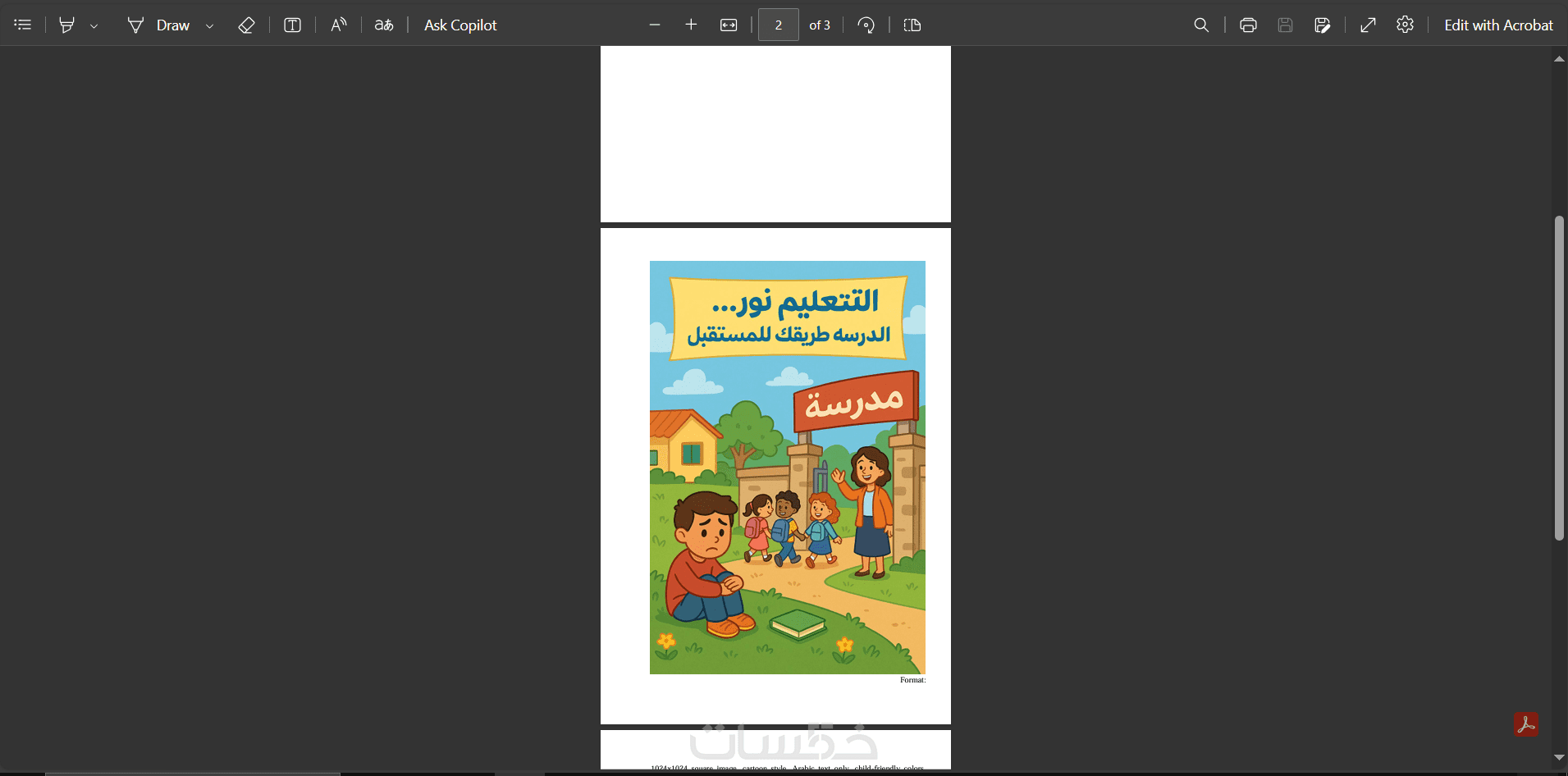
Task: Select the Highlight tool
Action: 67,25
